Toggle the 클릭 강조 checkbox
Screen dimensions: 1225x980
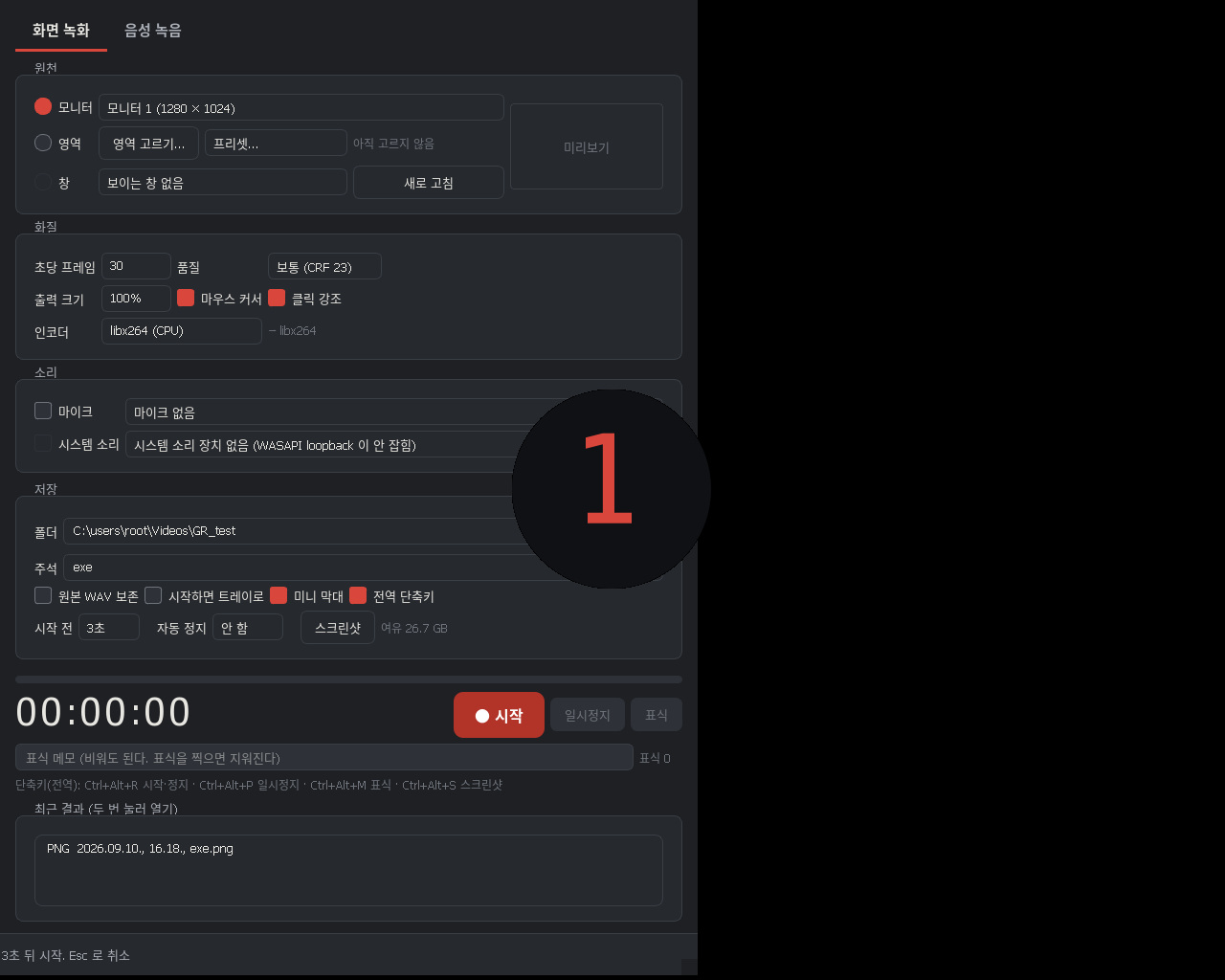(x=277, y=298)
